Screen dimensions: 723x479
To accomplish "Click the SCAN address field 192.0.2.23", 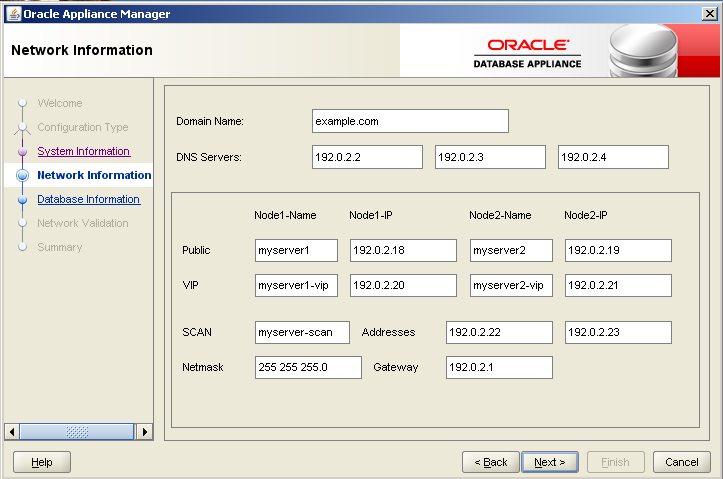I will click(x=618, y=332).
